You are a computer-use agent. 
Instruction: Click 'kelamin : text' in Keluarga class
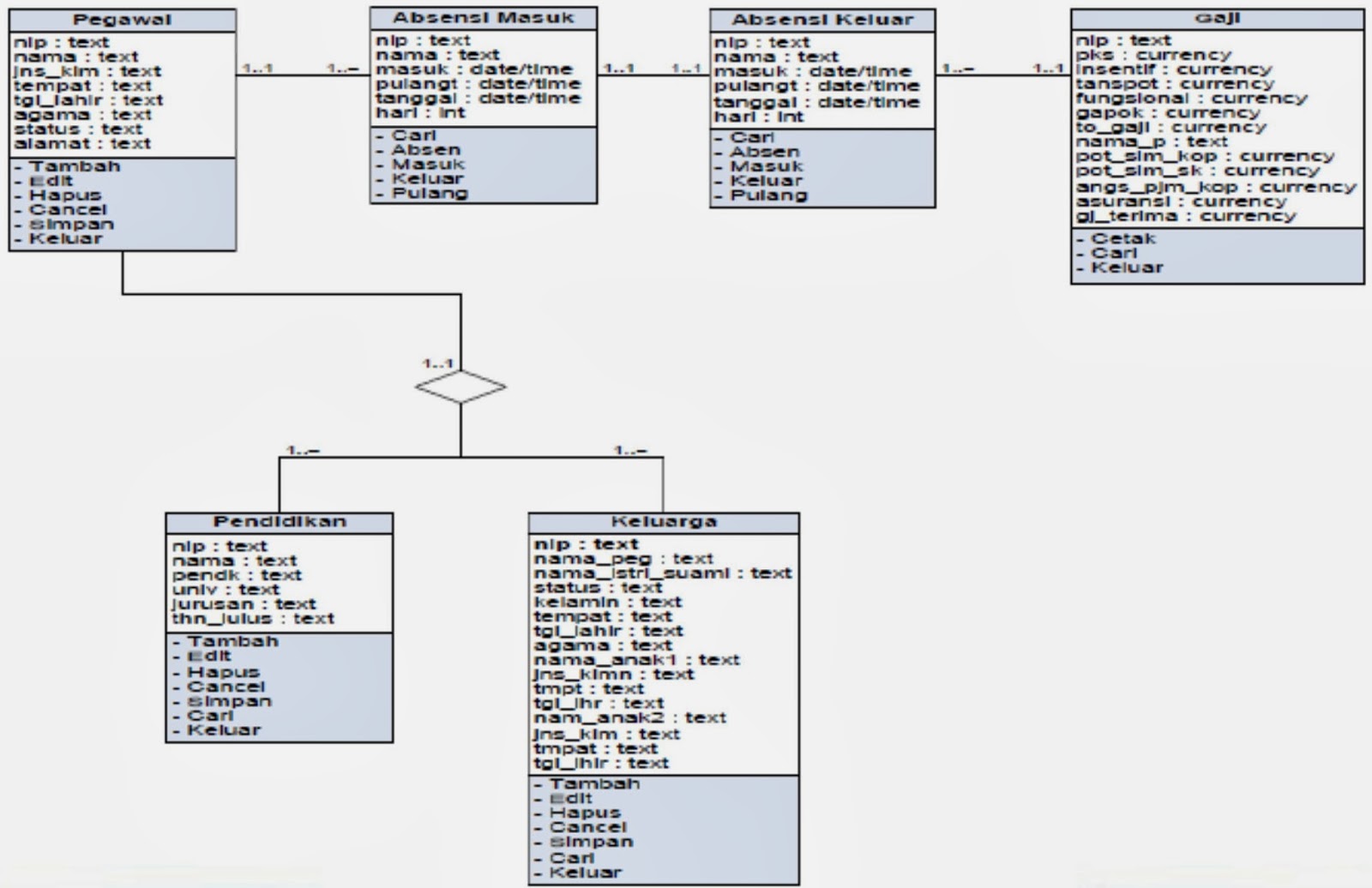click(607, 603)
